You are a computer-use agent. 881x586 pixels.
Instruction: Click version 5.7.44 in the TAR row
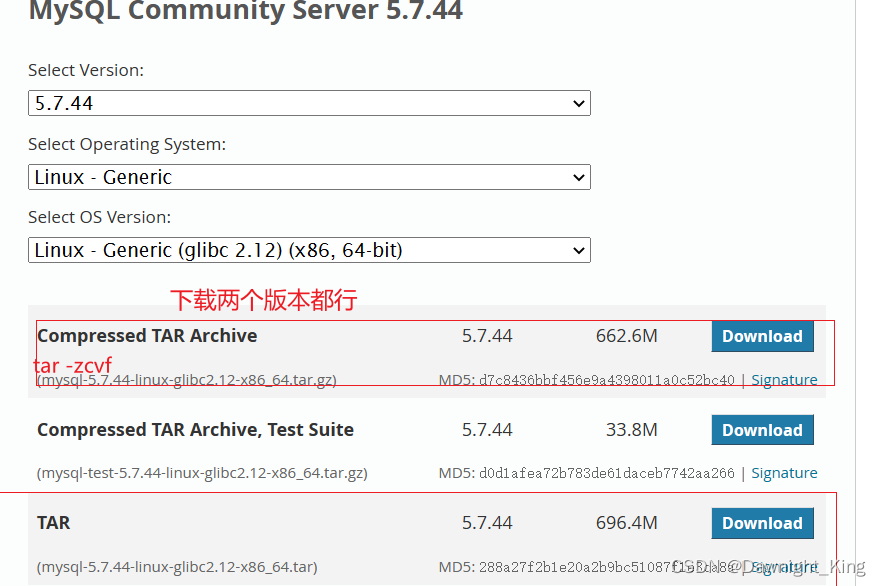pos(487,523)
